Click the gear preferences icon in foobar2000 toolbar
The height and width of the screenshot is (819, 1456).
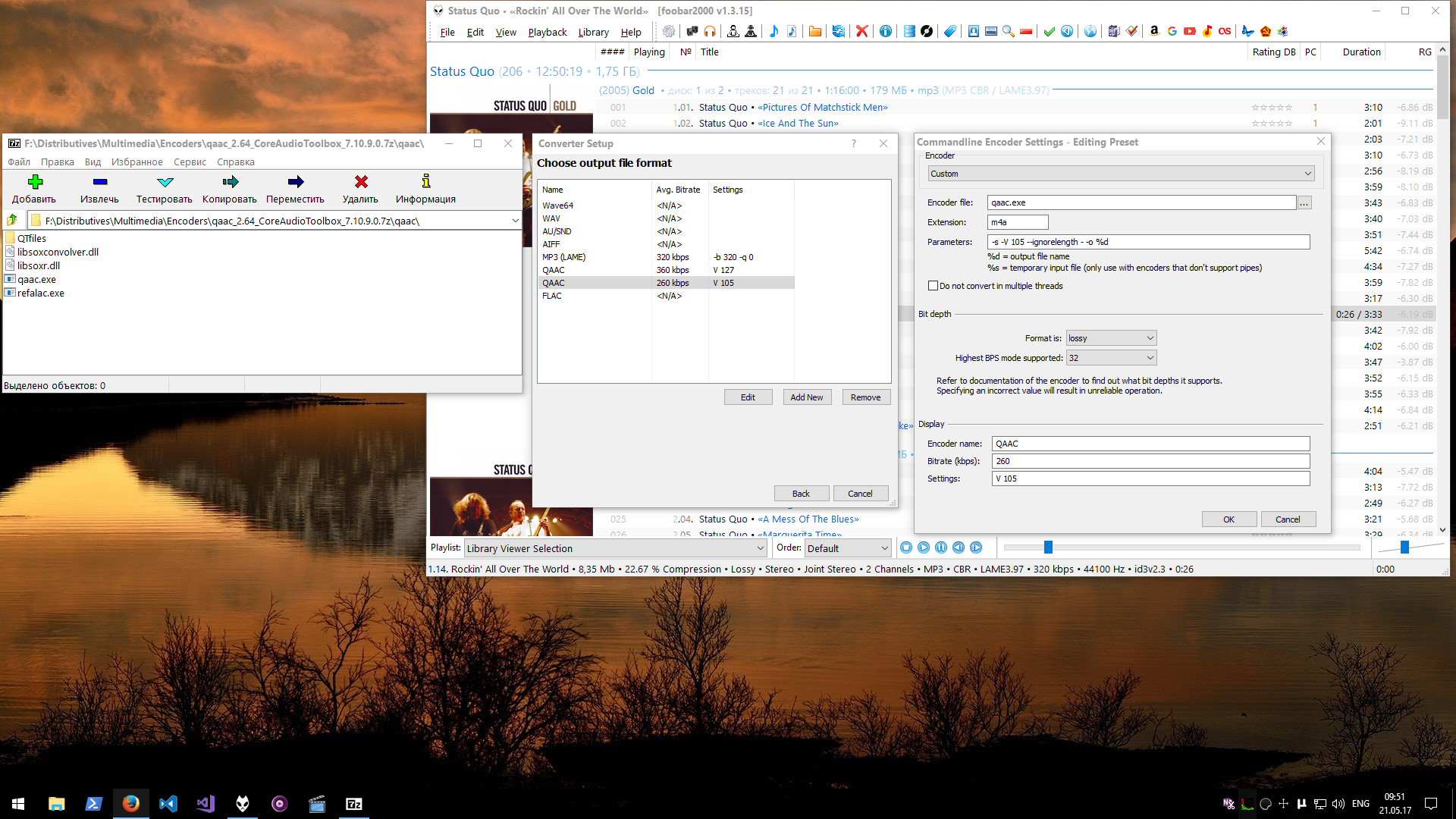pos(669,31)
